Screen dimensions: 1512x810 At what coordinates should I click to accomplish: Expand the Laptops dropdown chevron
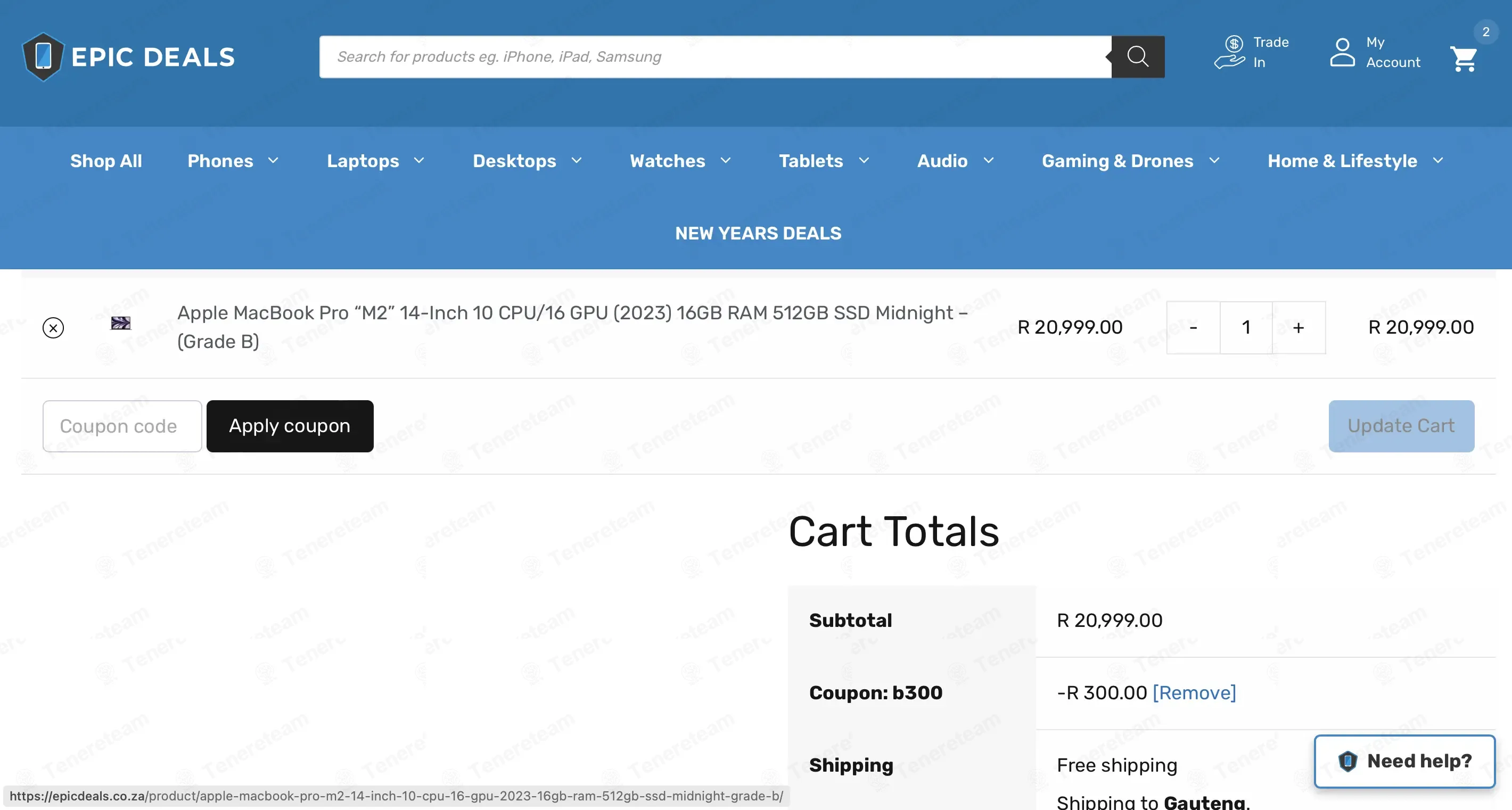tap(418, 161)
